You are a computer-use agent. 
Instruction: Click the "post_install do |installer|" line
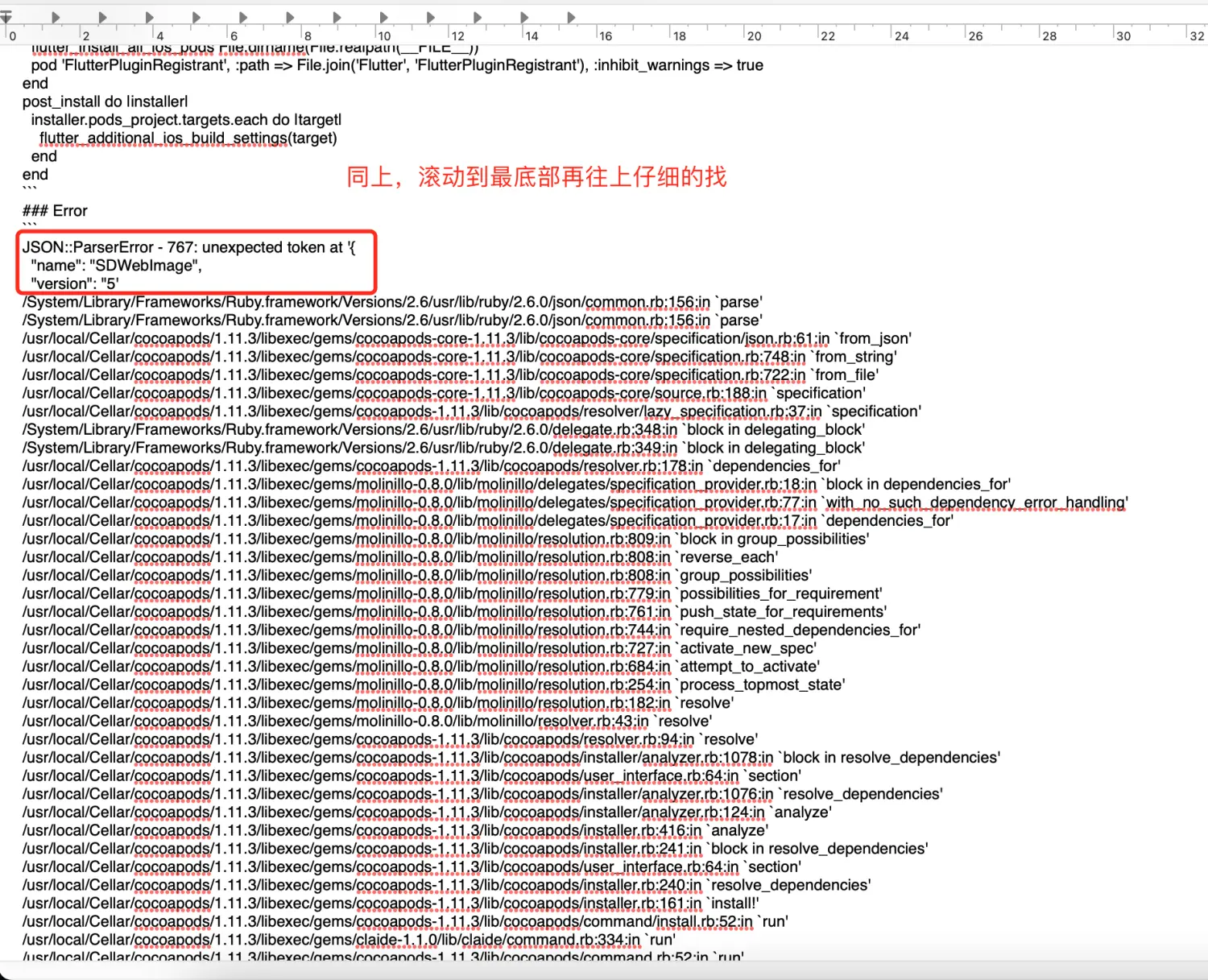(x=105, y=101)
